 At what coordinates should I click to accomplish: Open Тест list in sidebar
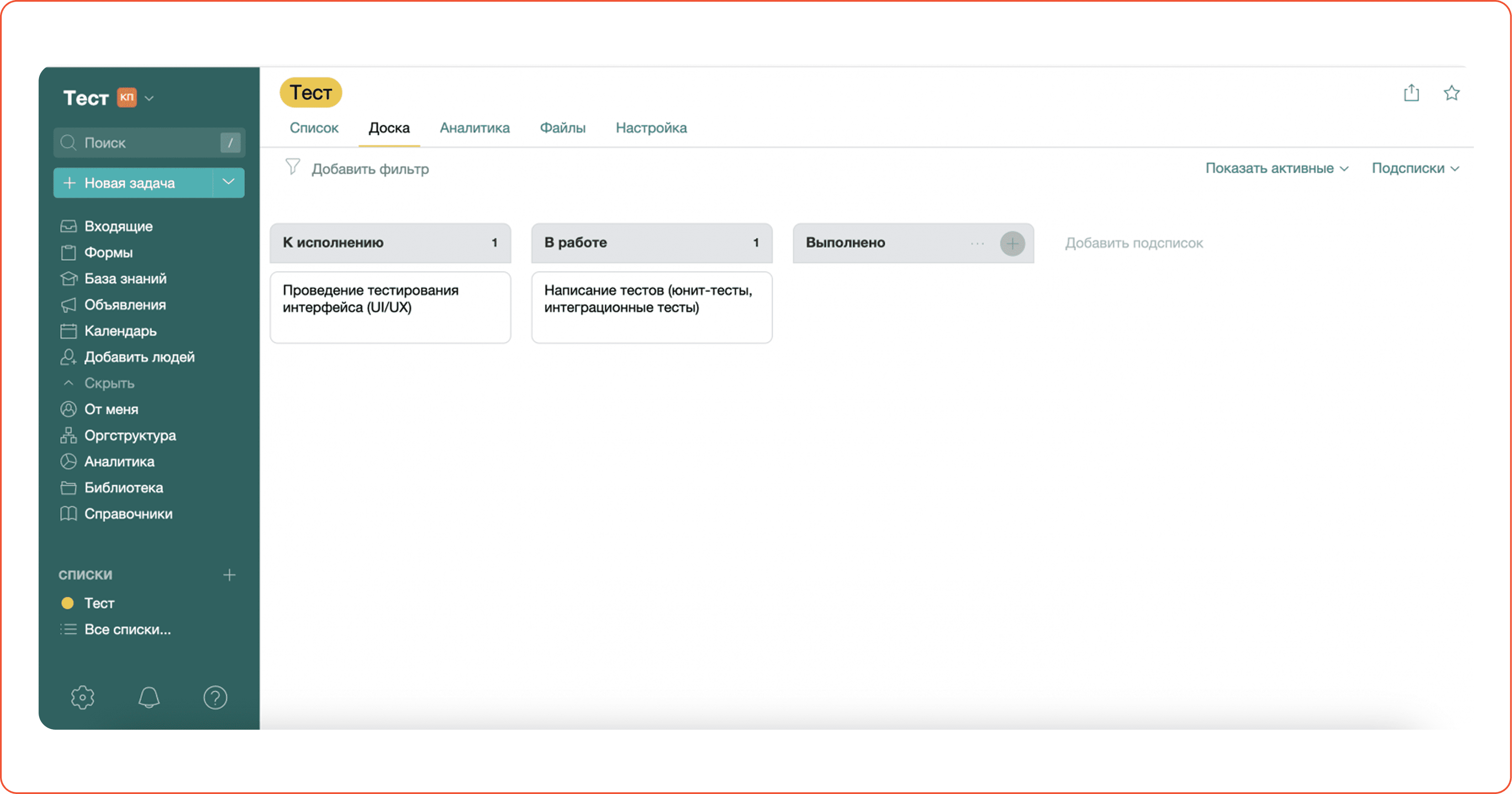click(x=99, y=603)
